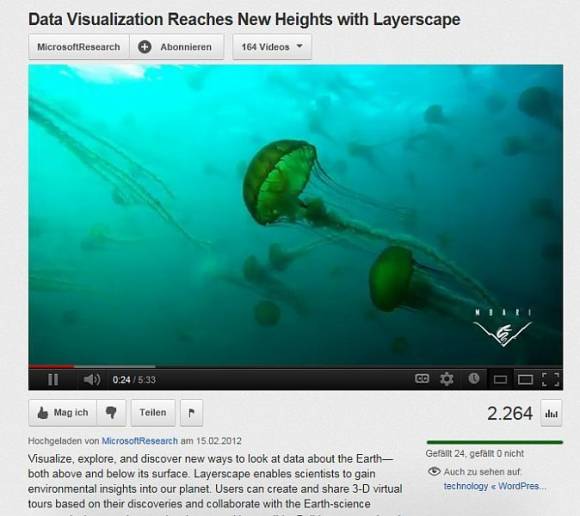Pause the video with the pause icon
Viewport: 580px width, 516px height.
[x=53, y=380]
